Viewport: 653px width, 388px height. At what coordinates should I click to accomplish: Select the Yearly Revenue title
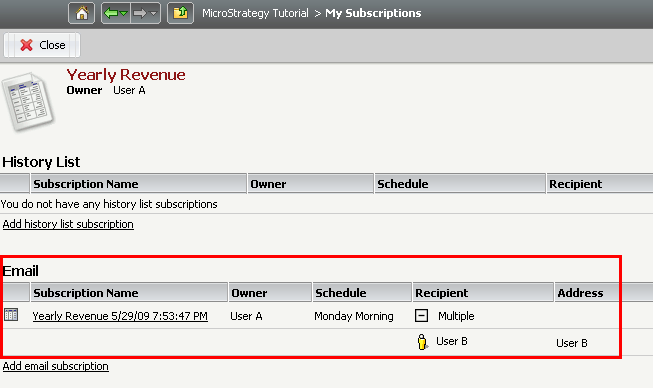tap(126, 75)
